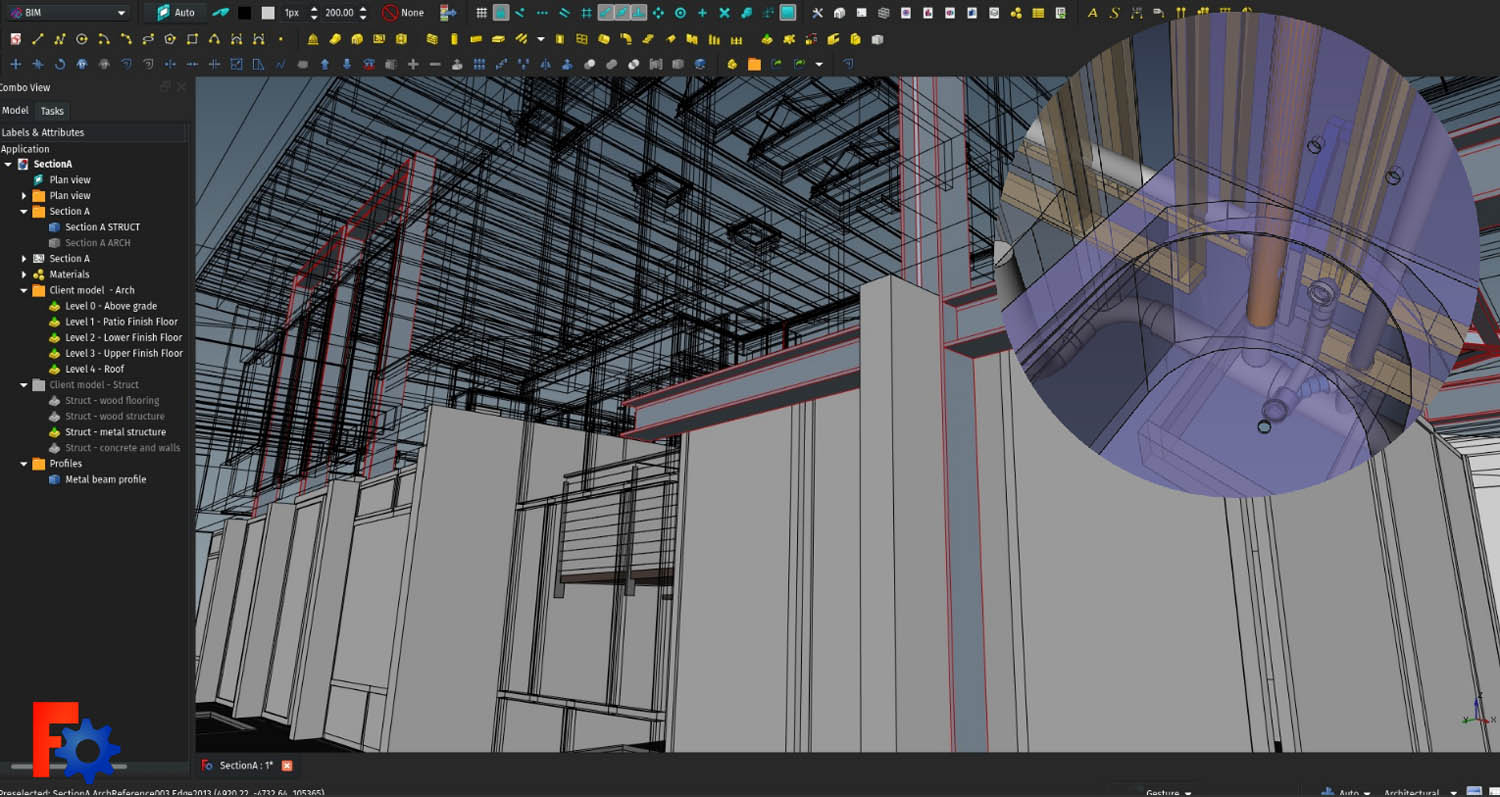1500x797 pixels.
Task: Click the blue Move tool icon
Action: pos(15,64)
